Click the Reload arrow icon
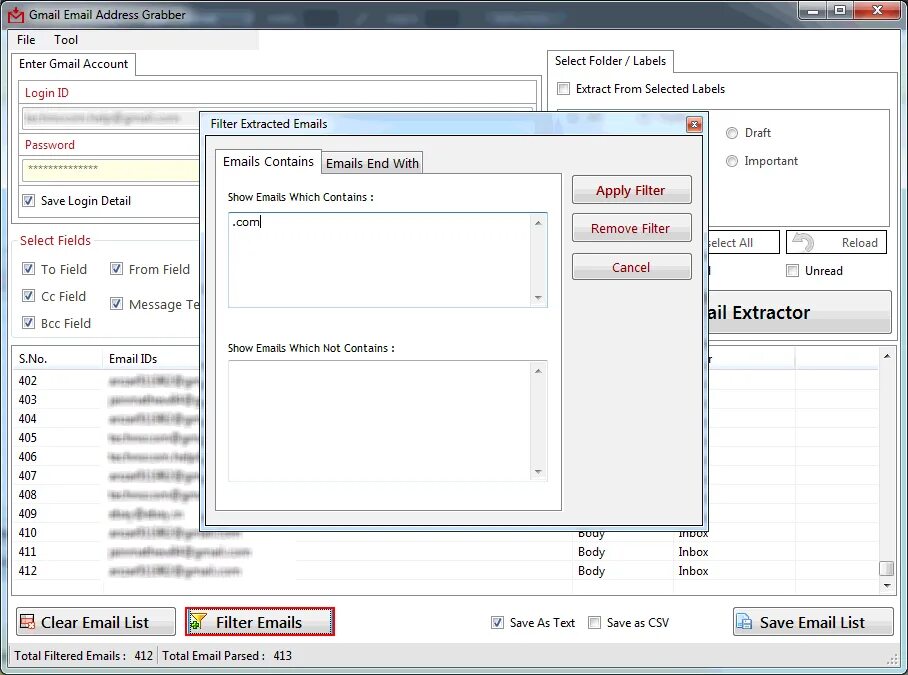The image size is (908, 675). (803, 243)
